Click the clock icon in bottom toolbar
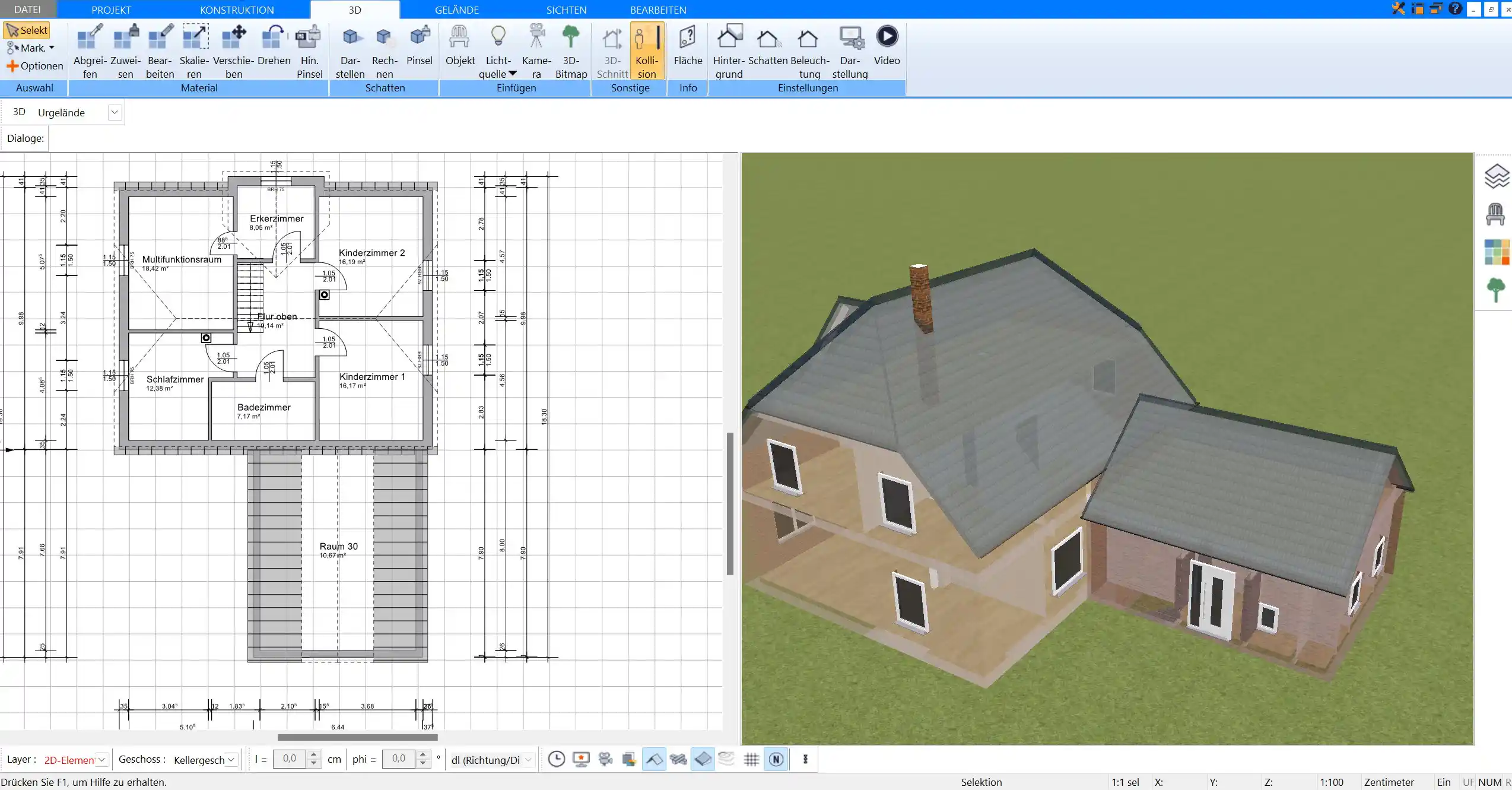Image resolution: width=1512 pixels, height=790 pixels. (x=556, y=759)
